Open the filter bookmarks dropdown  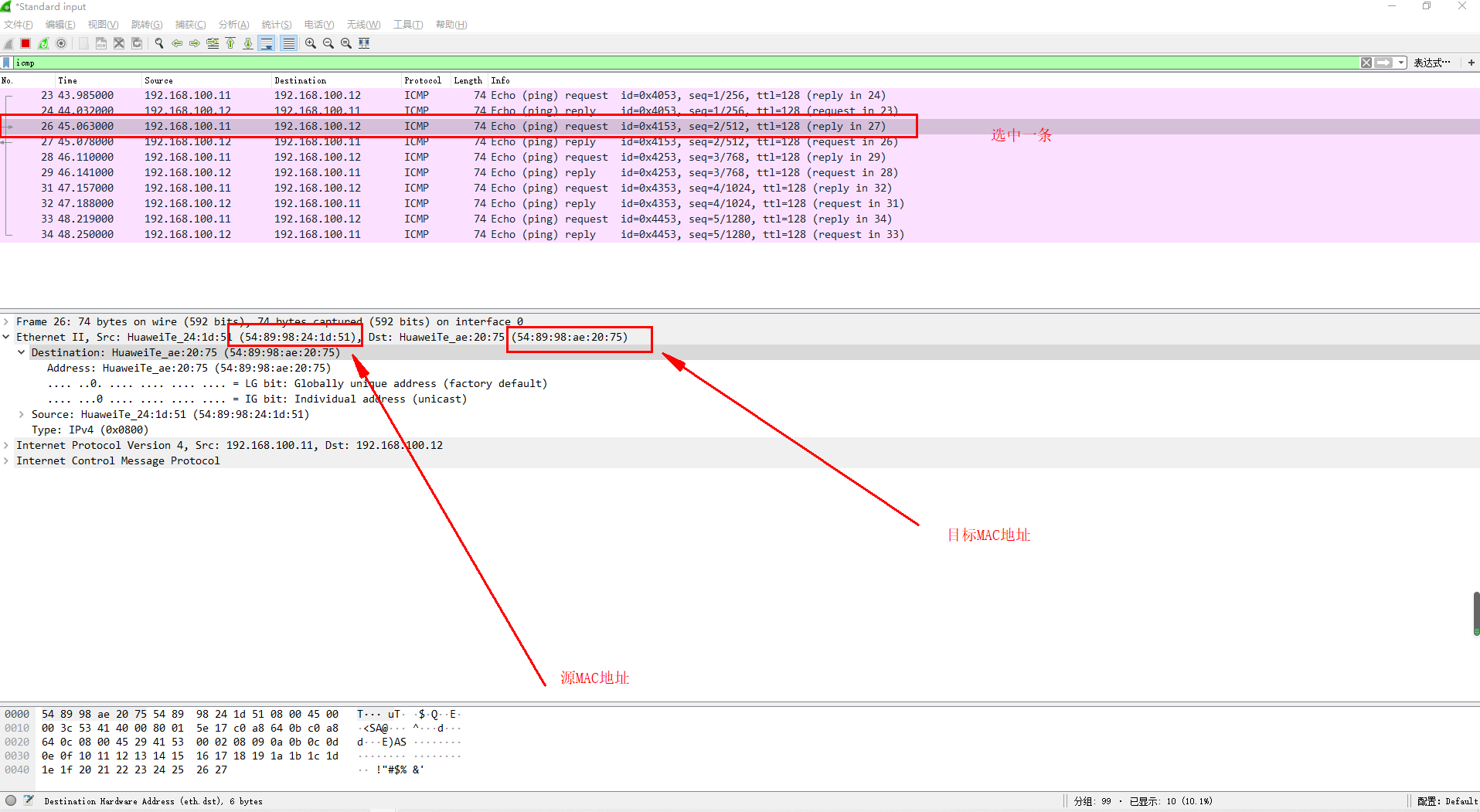(5, 62)
